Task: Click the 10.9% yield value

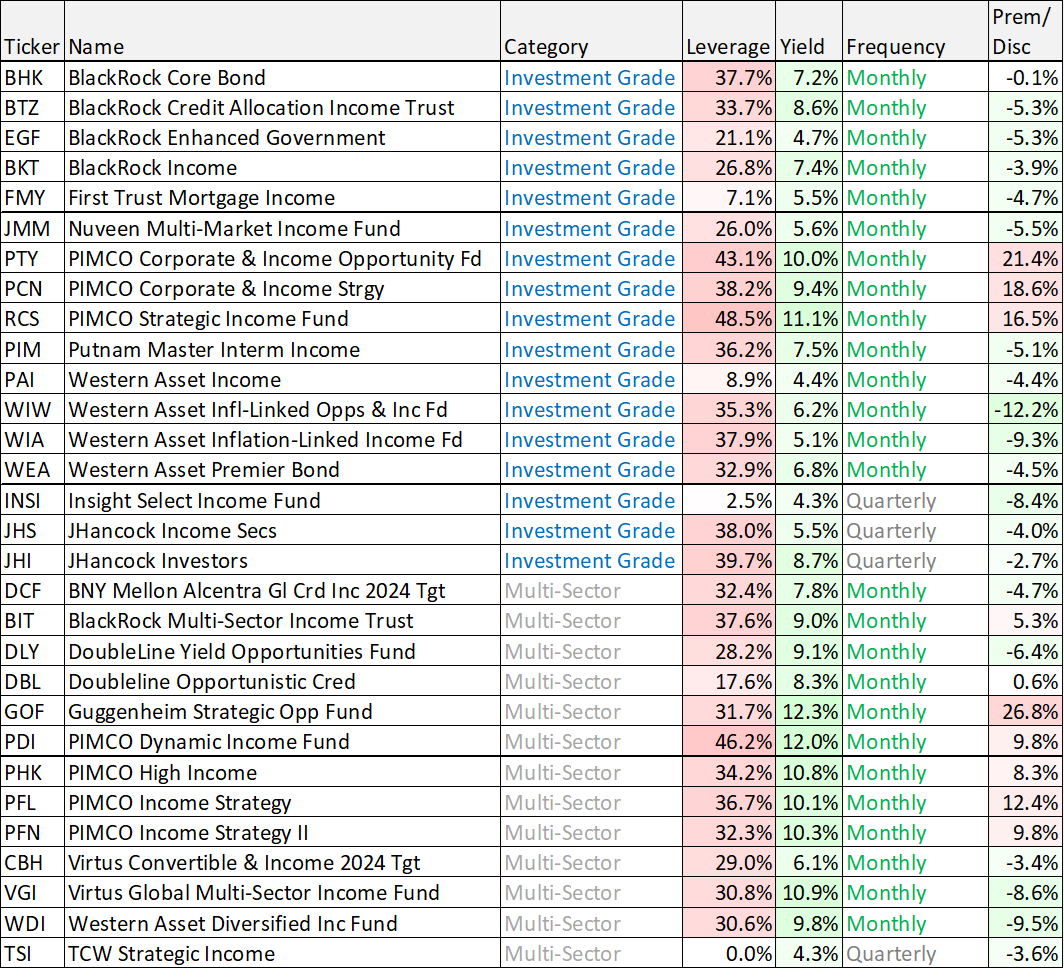Action: (x=809, y=892)
